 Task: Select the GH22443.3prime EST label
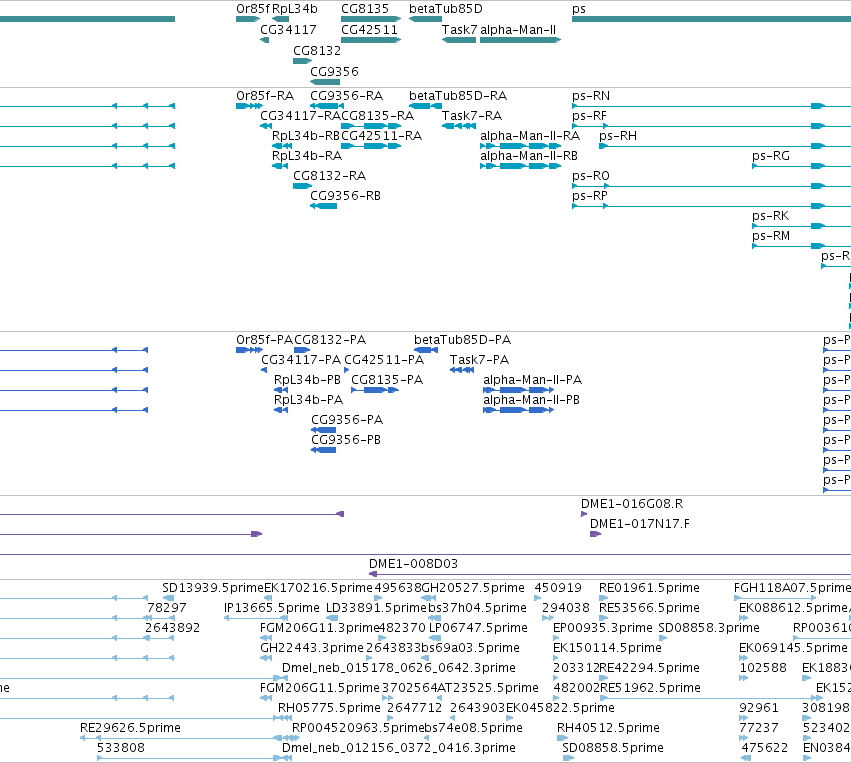(x=312, y=648)
